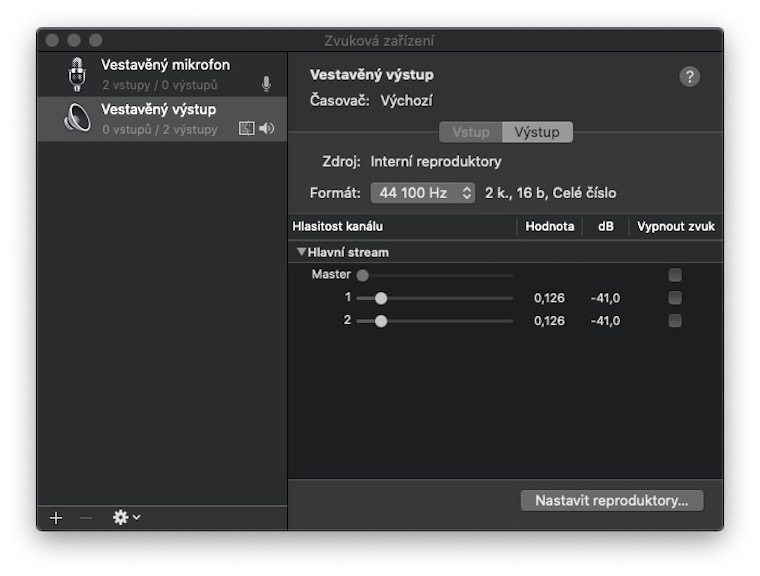Screen dimensions: 760x576
Task: Click the default output speaker volume icon
Action: click(267, 129)
